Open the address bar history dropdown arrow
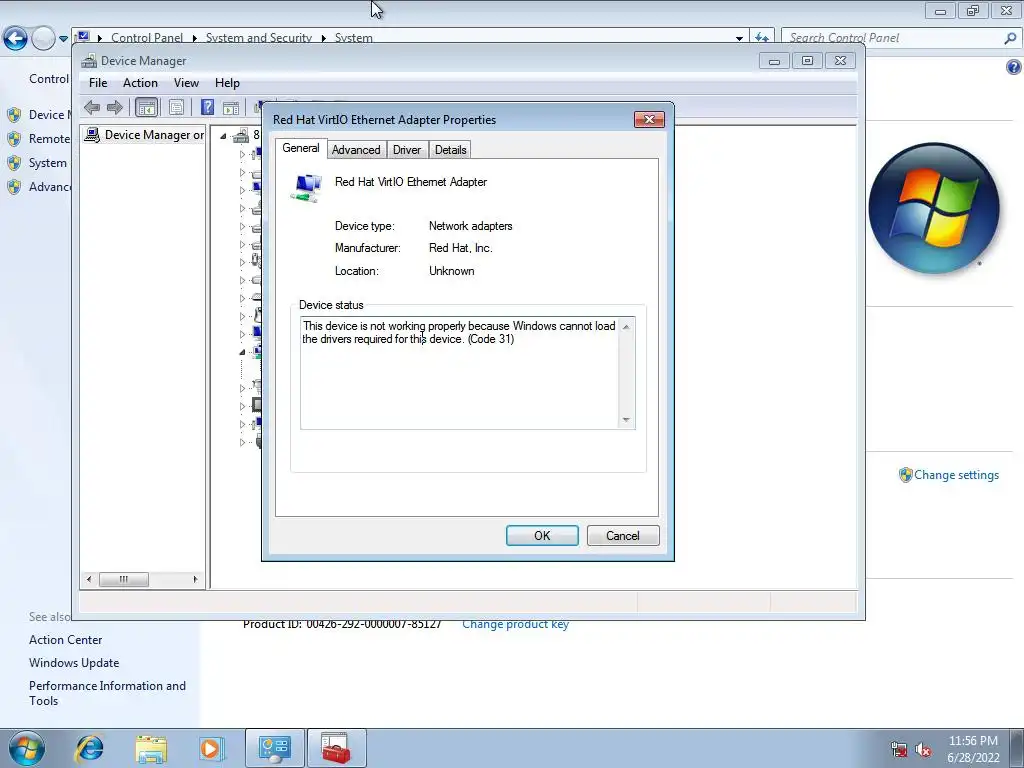Viewport: 1024px width, 768px height. coord(739,38)
